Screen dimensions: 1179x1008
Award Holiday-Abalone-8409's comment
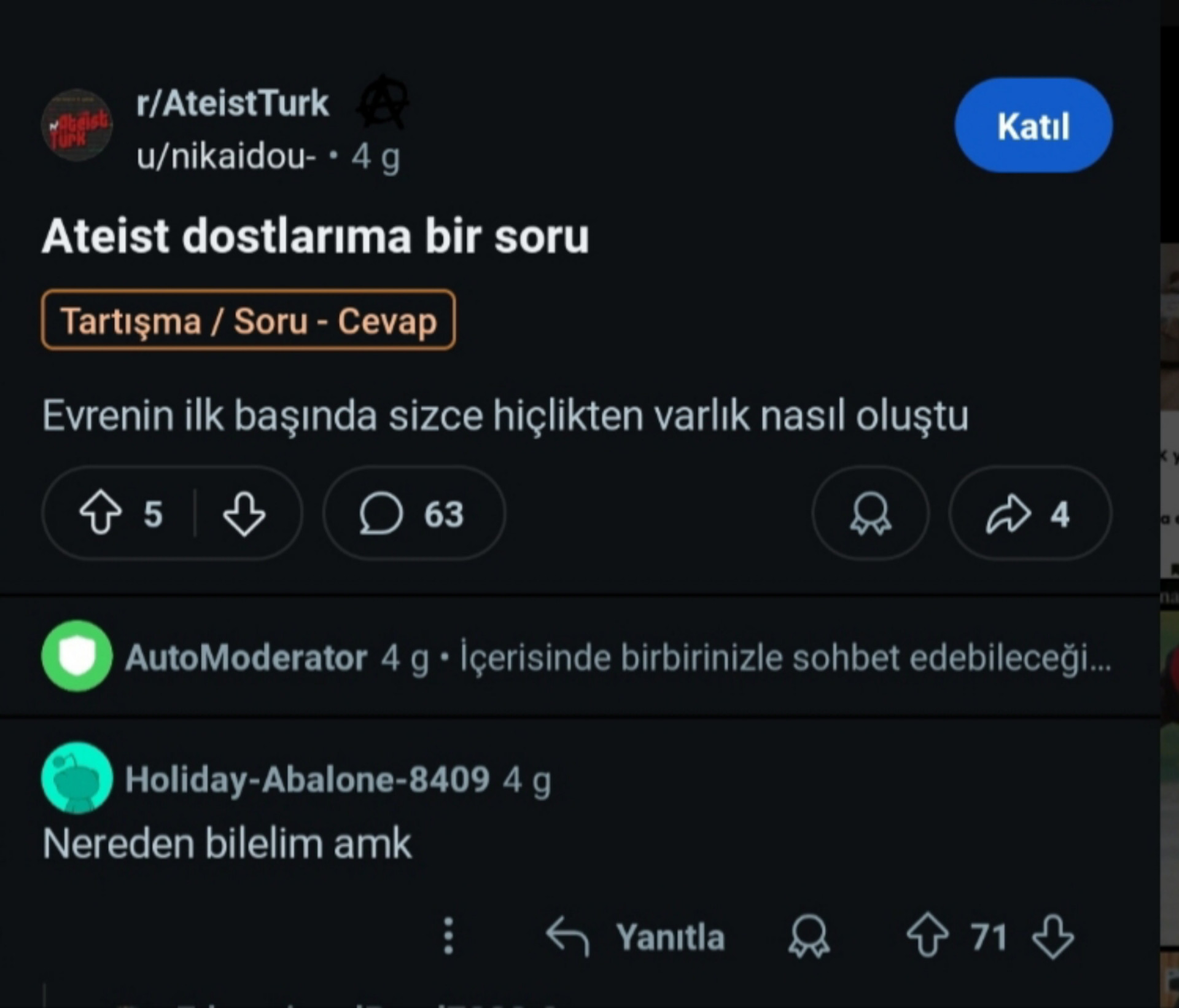(x=809, y=936)
